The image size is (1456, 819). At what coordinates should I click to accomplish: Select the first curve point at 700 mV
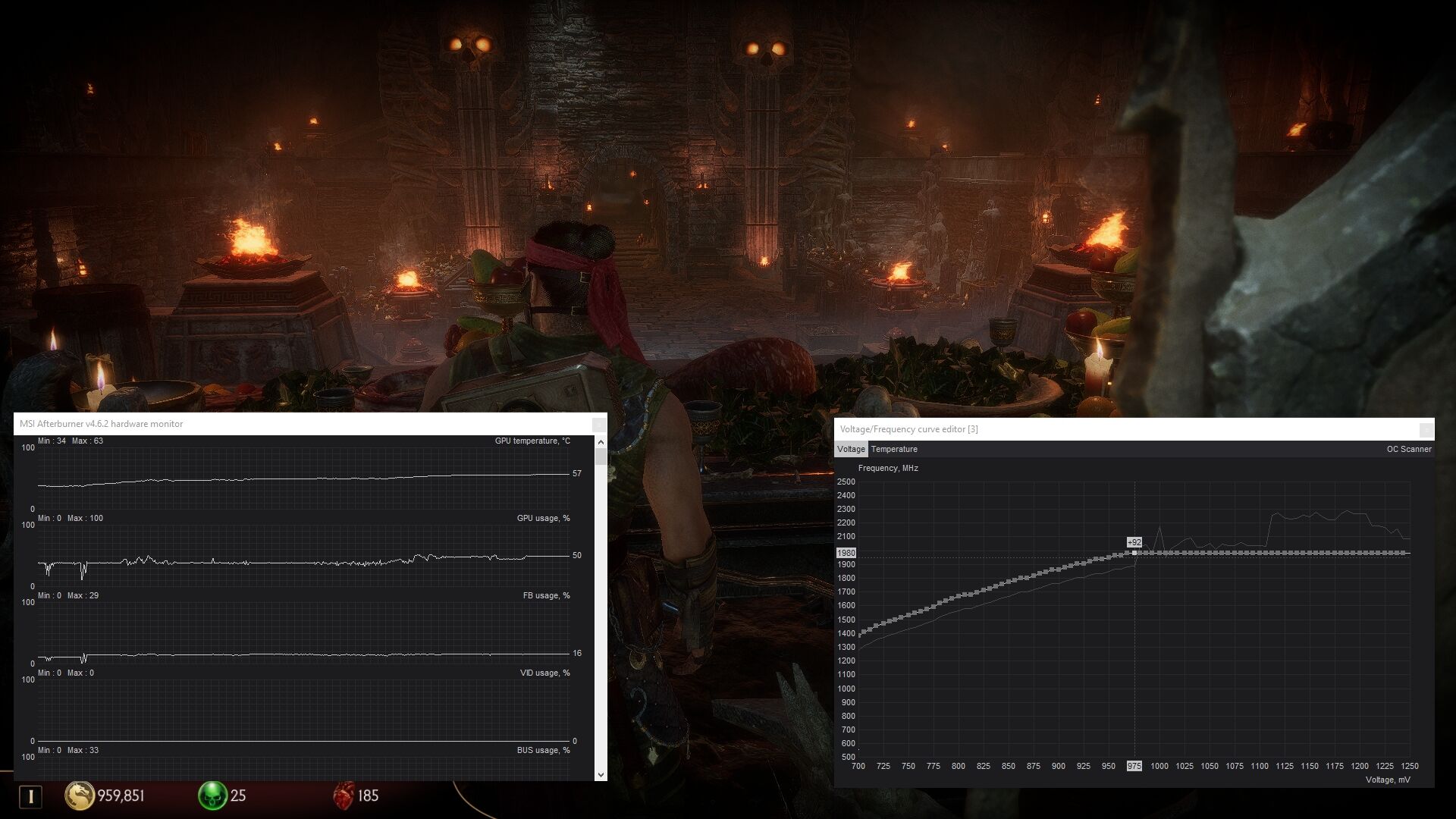point(859,634)
